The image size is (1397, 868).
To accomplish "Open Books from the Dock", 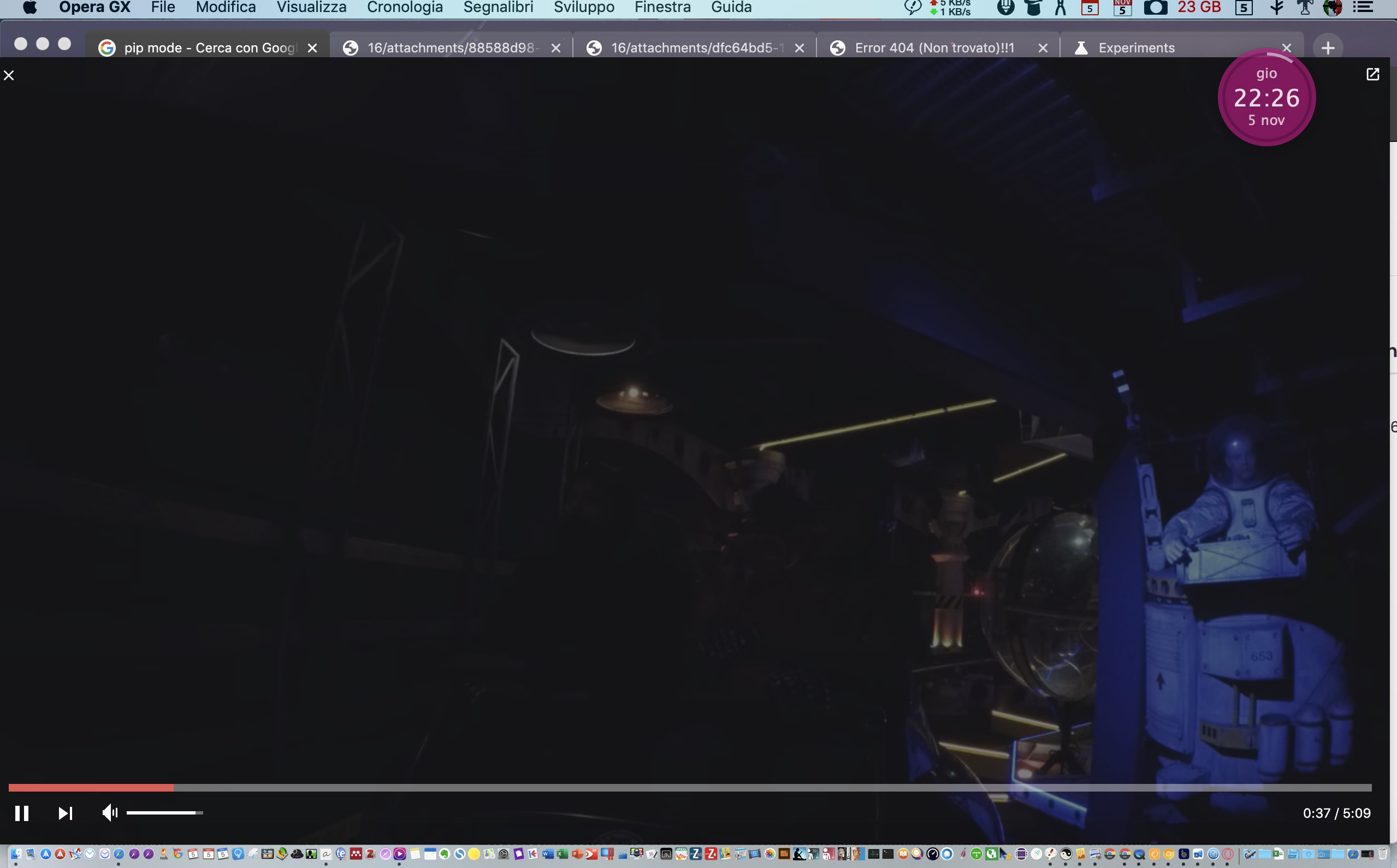I will 903,854.
